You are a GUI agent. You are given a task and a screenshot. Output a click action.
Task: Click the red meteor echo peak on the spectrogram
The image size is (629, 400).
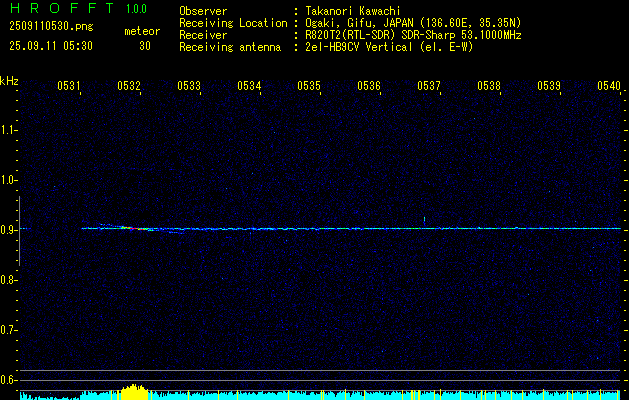134,228
